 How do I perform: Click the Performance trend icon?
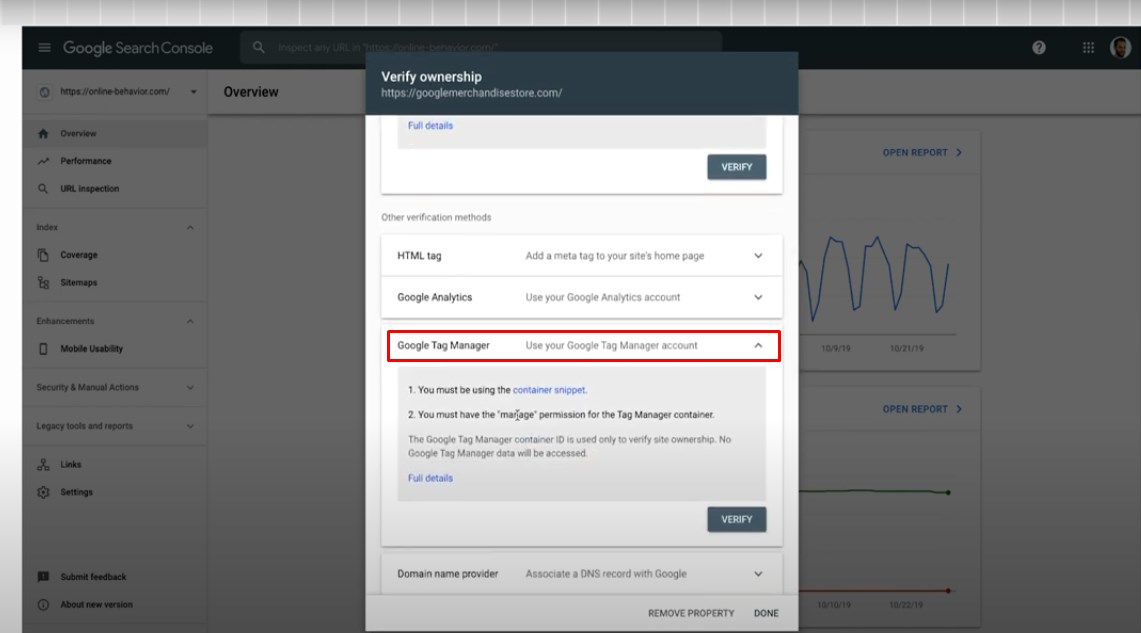tap(43, 162)
